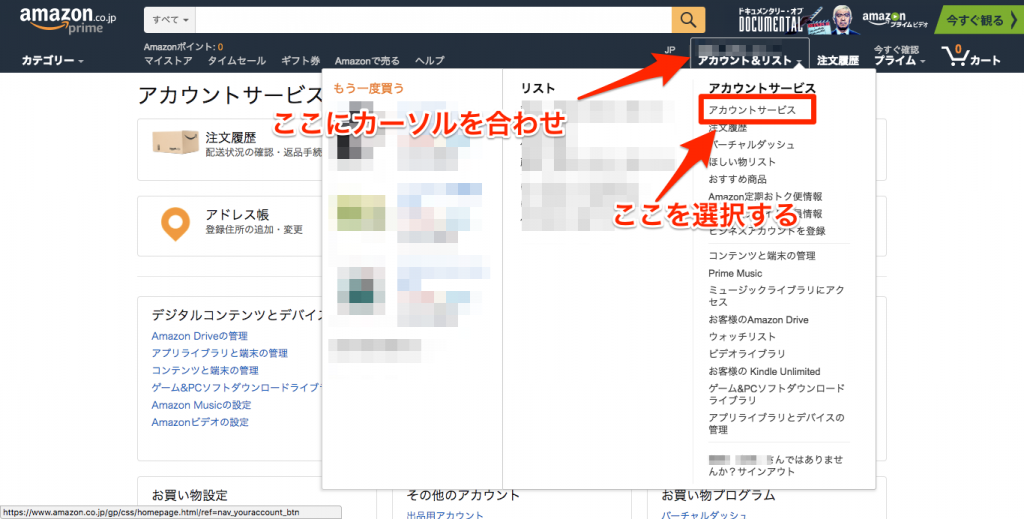Open マイストア in navigation bar

pyautogui.click(x=168, y=61)
